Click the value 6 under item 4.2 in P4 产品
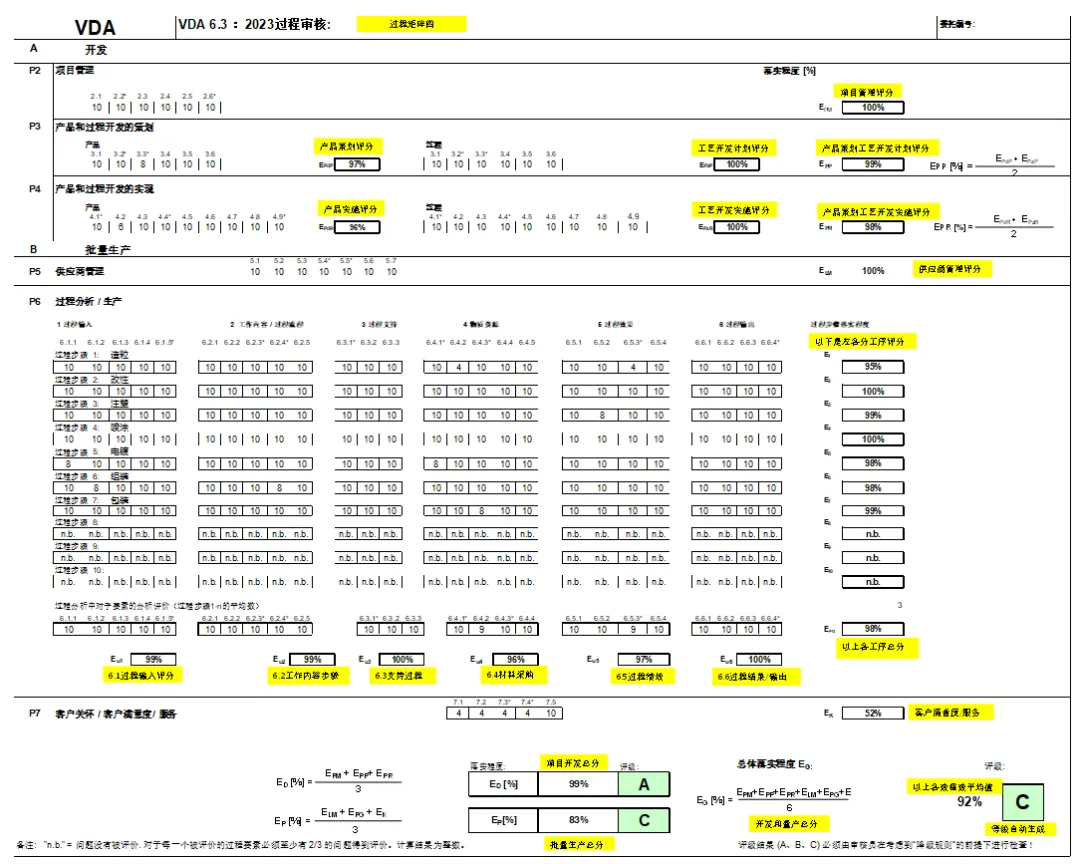This screenshot has width=1080, height=864. point(121,227)
